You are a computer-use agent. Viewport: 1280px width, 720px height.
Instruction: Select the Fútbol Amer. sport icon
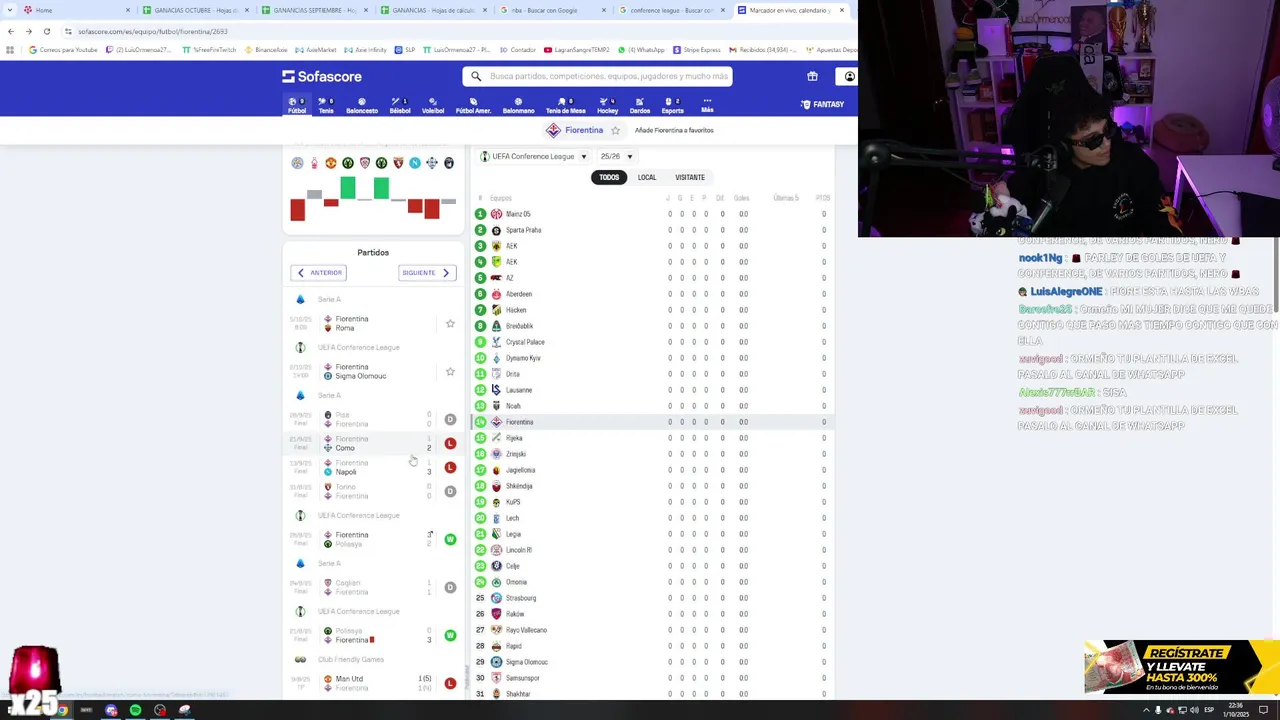pos(473,105)
